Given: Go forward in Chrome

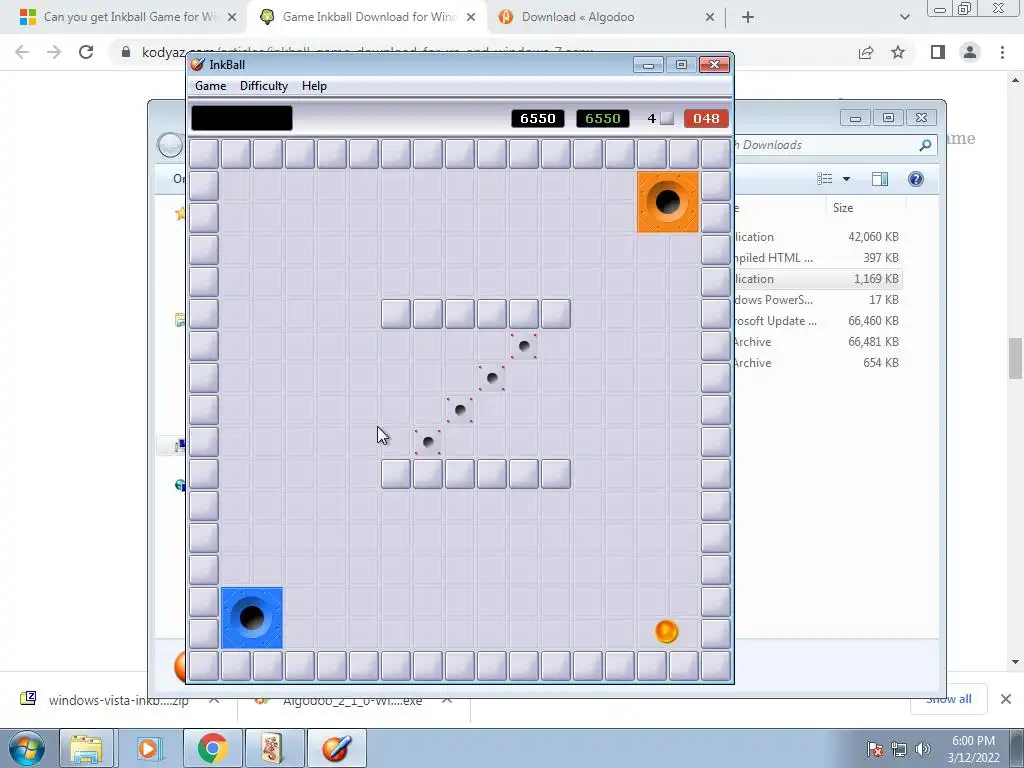Looking at the screenshot, I should click(x=54, y=52).
